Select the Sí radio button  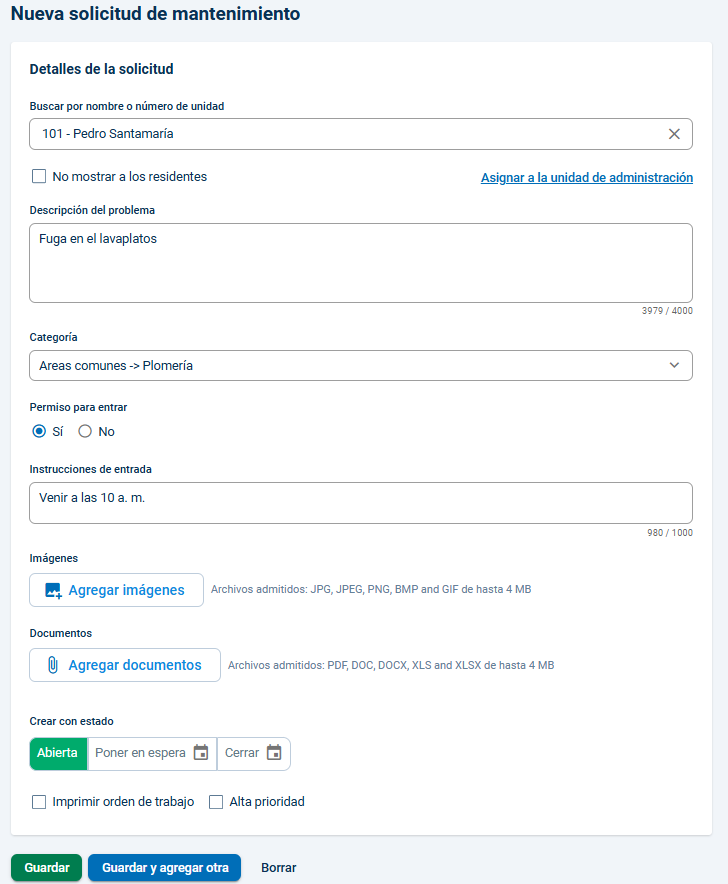[x=39, y=431]
